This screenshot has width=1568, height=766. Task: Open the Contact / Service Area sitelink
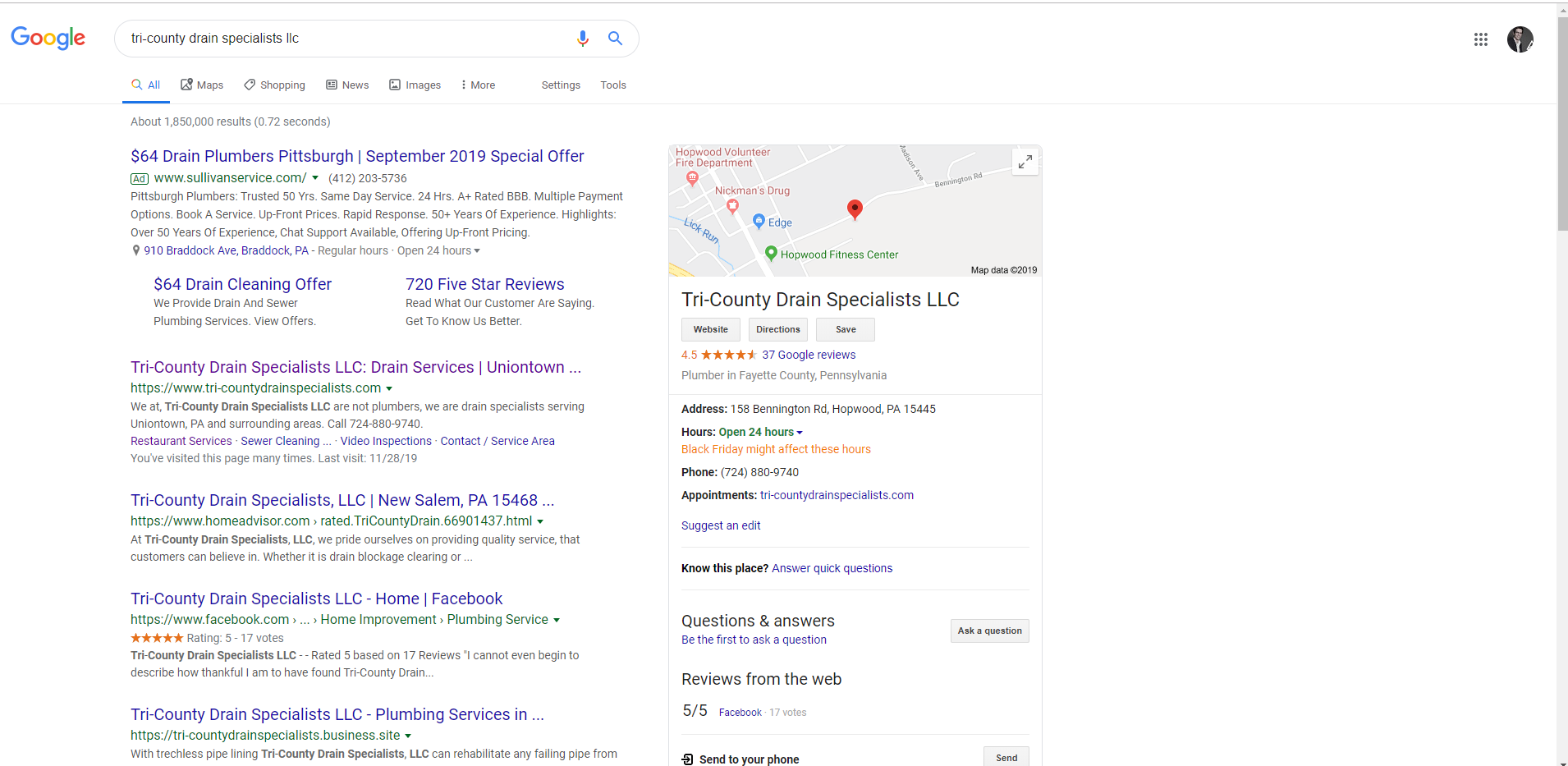pos(497,441)
